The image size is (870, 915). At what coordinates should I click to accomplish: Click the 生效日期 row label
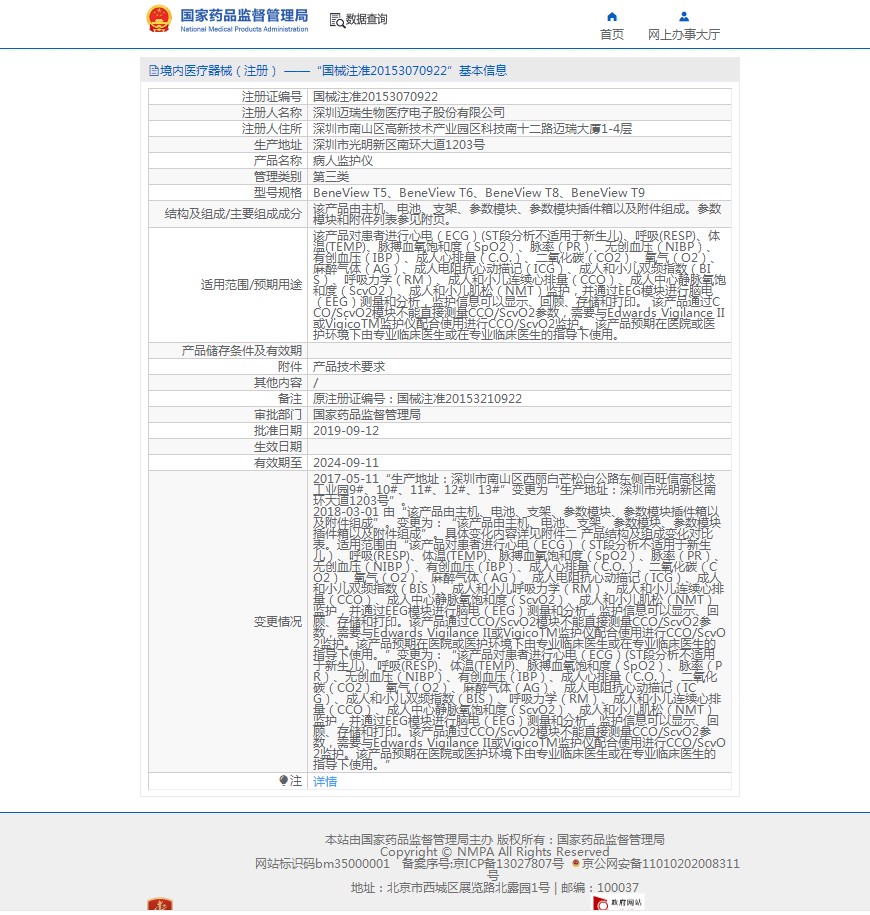tap(278, 446)
